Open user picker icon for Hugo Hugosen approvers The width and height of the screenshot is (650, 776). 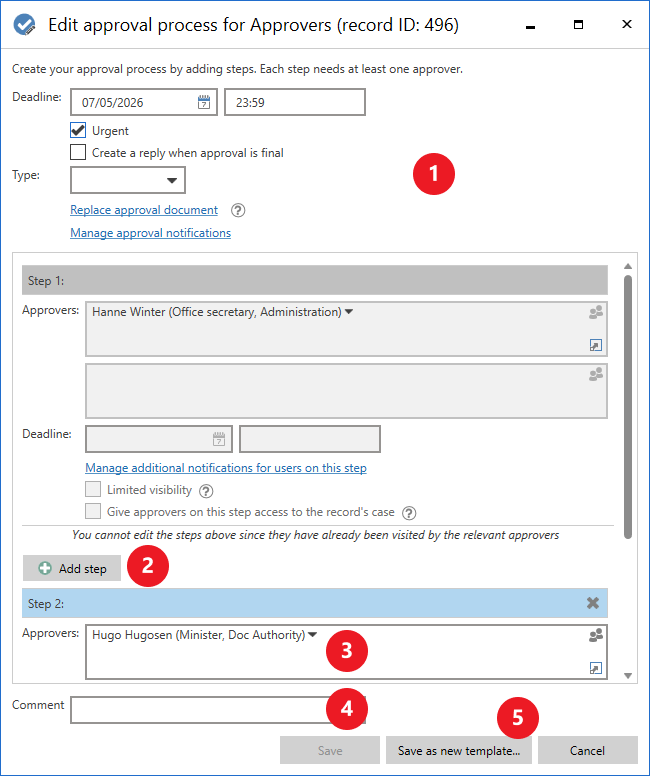point(596,635)
